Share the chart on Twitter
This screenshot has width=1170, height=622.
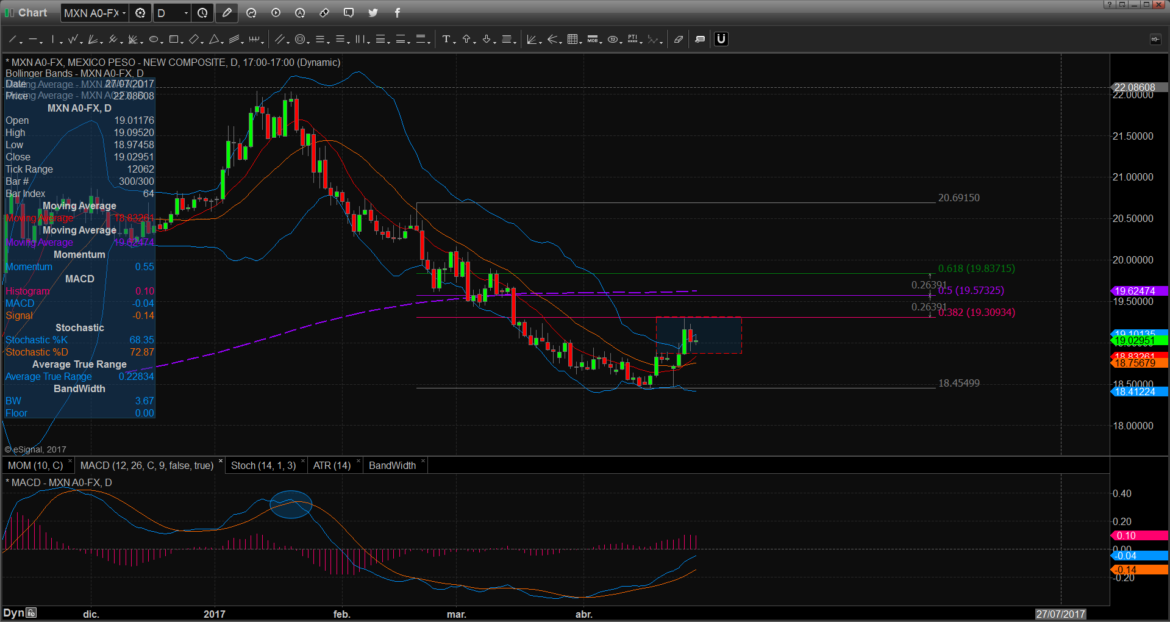click(372, 13)
